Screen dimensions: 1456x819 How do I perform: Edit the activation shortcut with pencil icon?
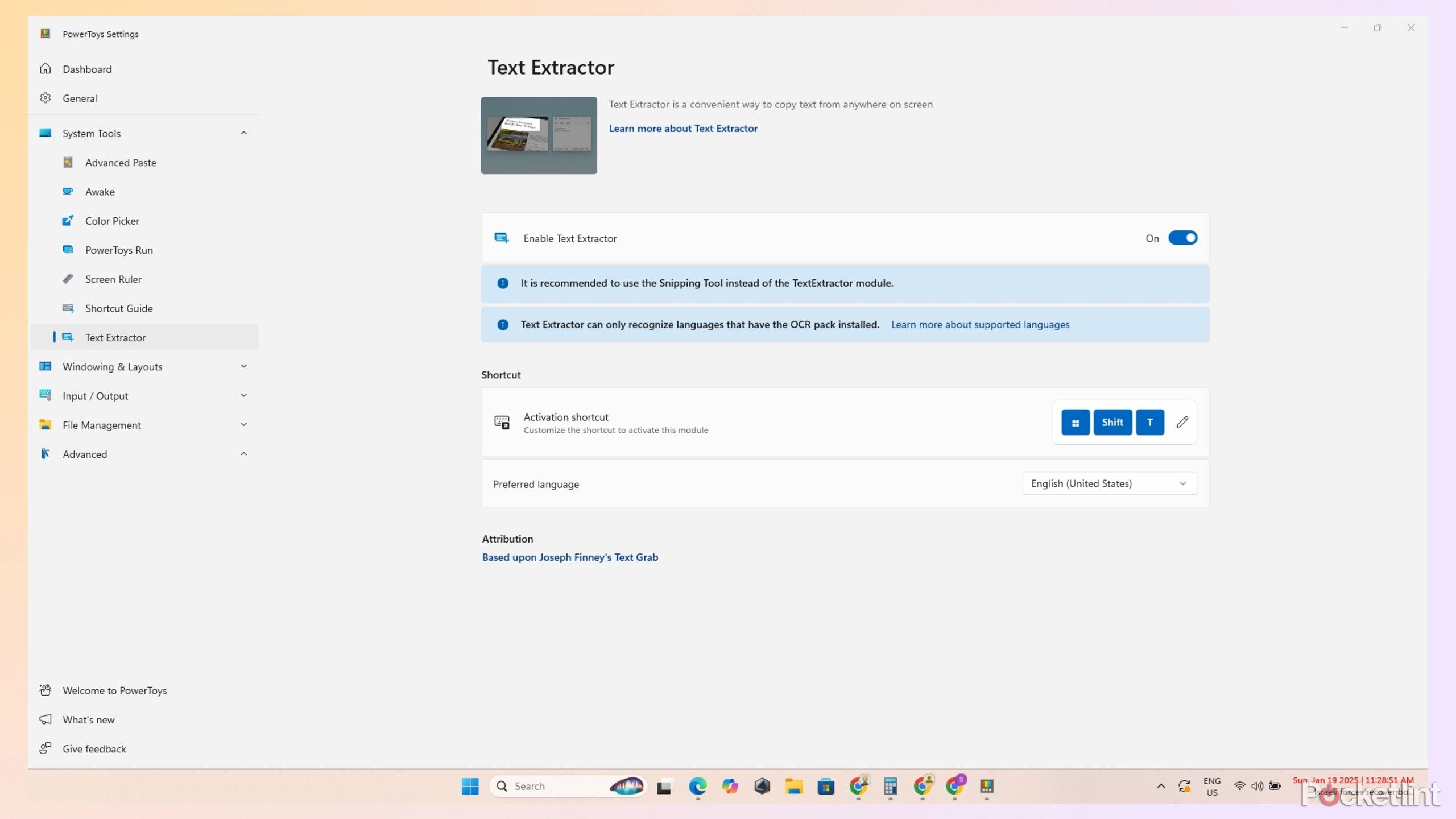[x=1182, y=422]
